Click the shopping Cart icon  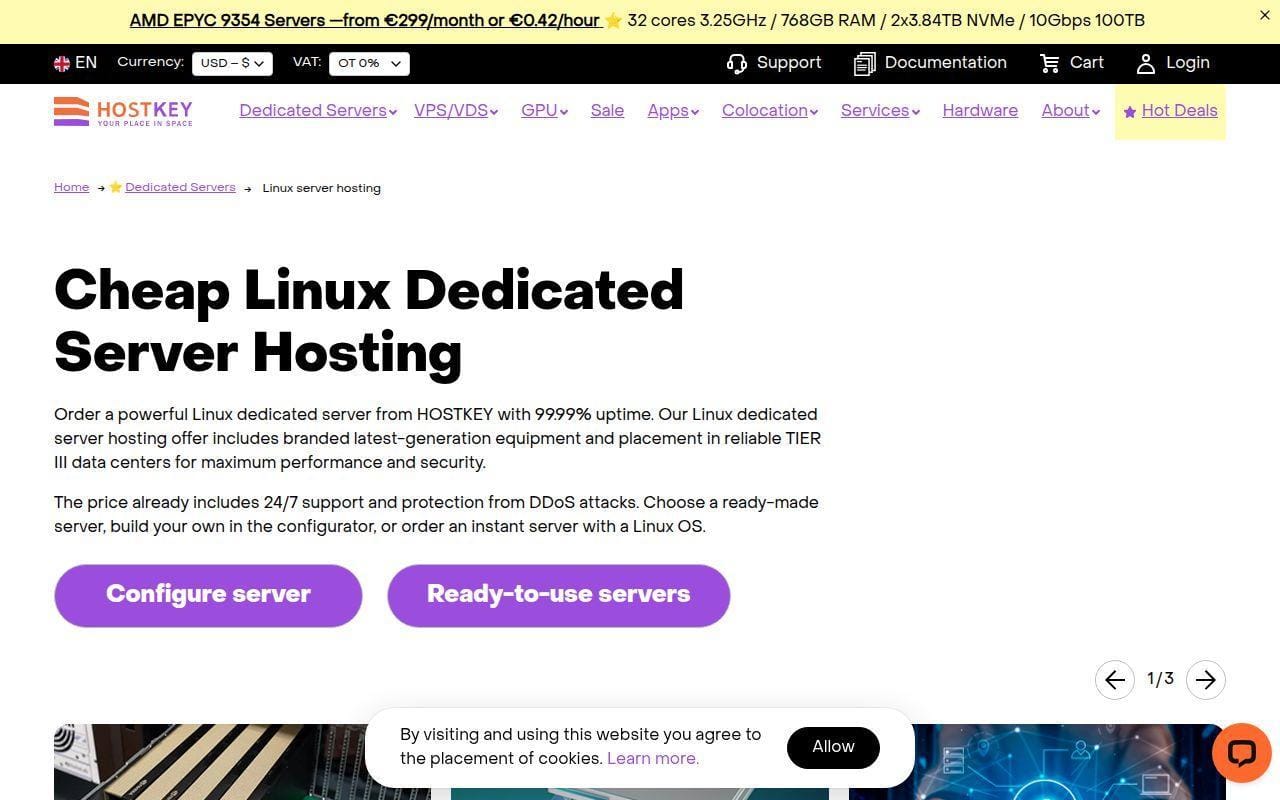click(1049, 64)
